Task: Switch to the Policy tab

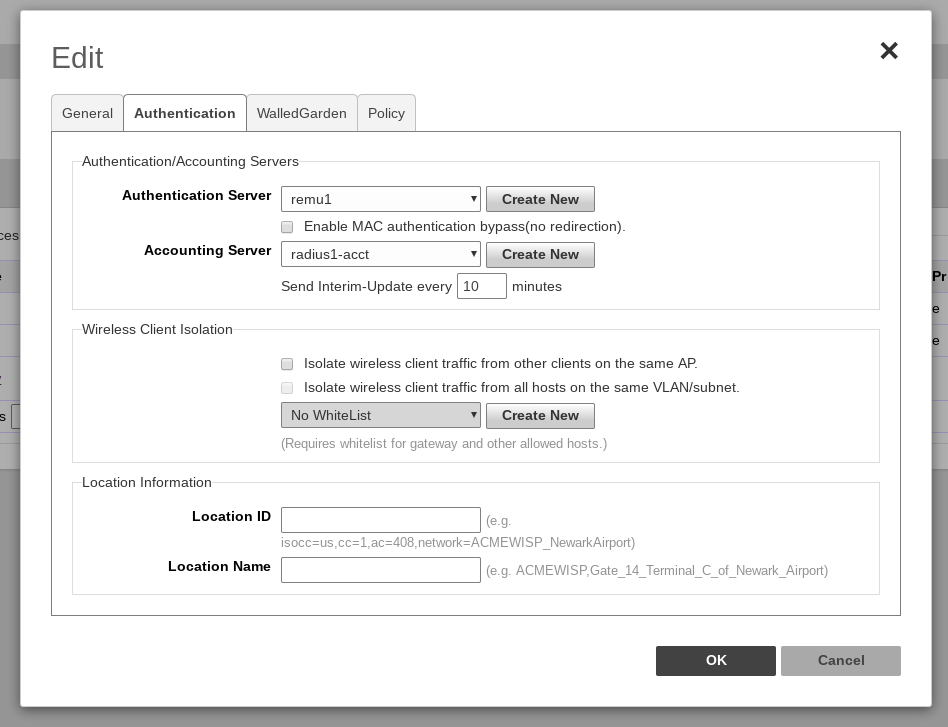Action: point(386,113)
